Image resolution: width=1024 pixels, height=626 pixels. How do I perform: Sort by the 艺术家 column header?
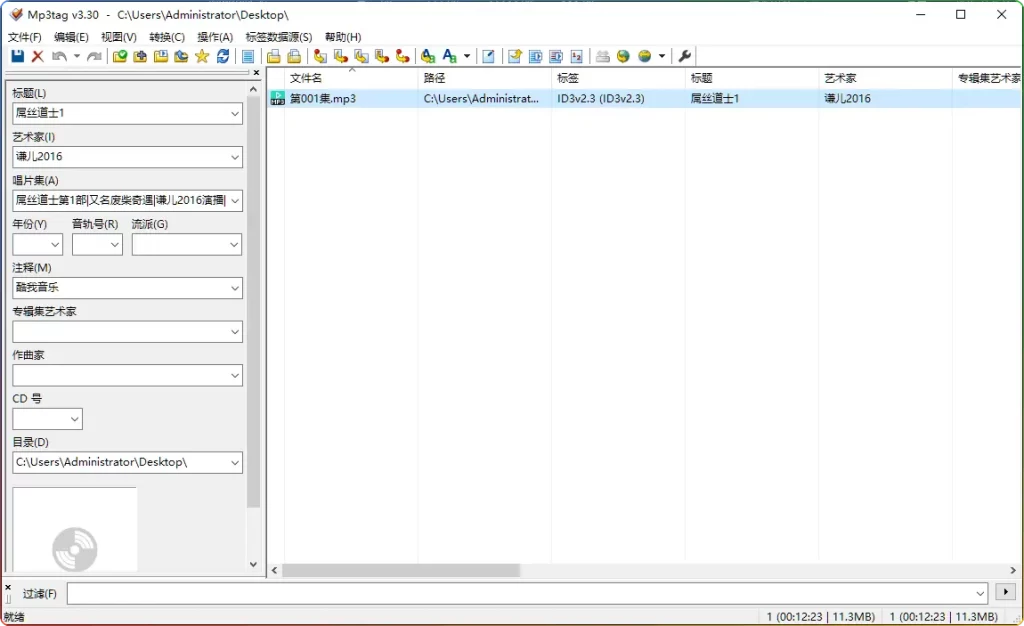coord(885,78)
